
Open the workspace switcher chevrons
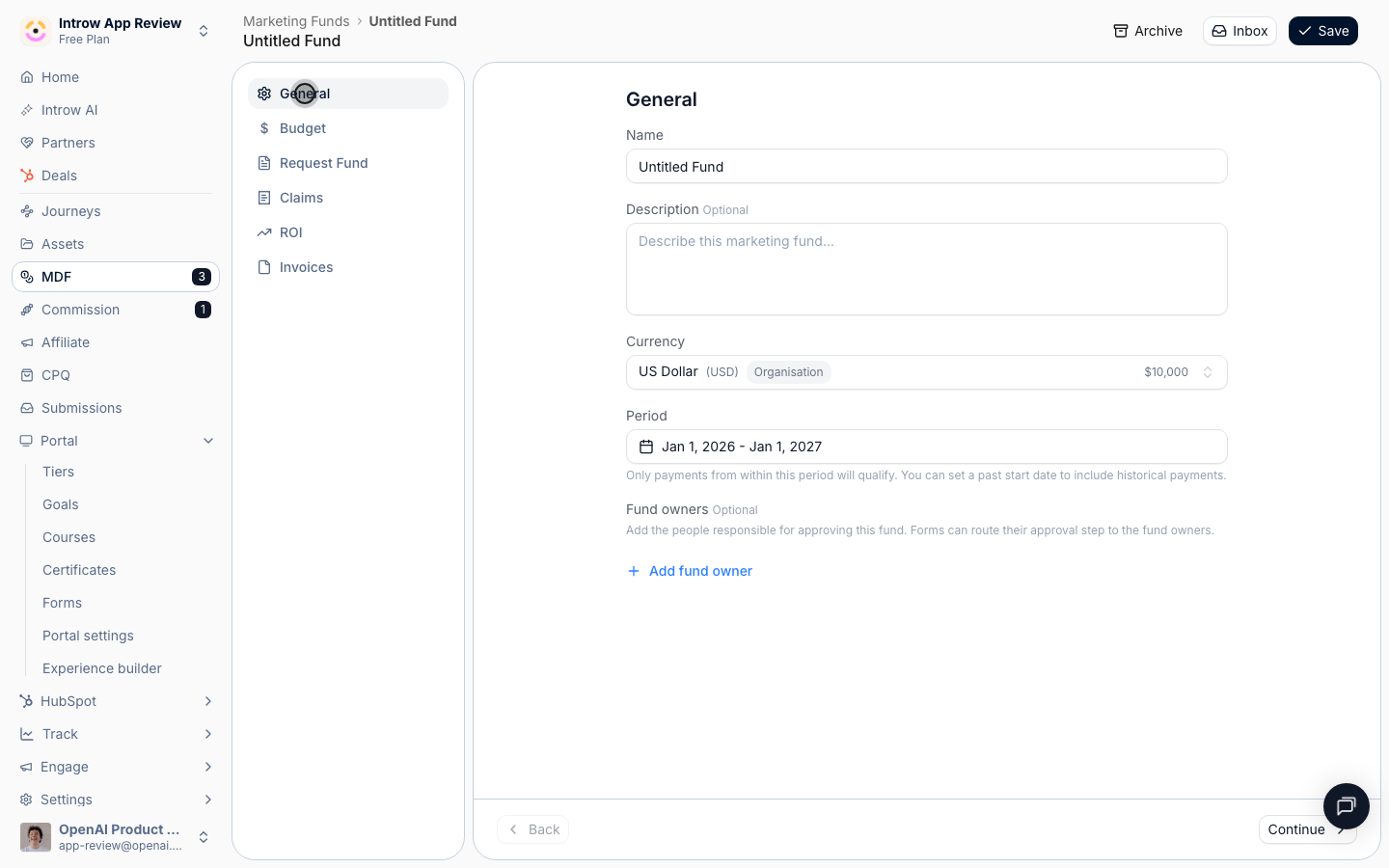[x=204, y=31]
